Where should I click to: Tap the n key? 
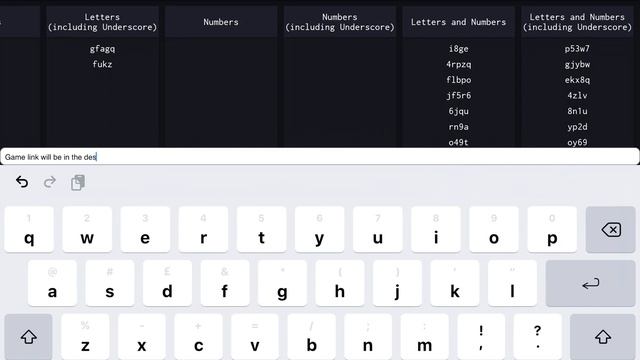pyautogui.click(x=368, y=337)
